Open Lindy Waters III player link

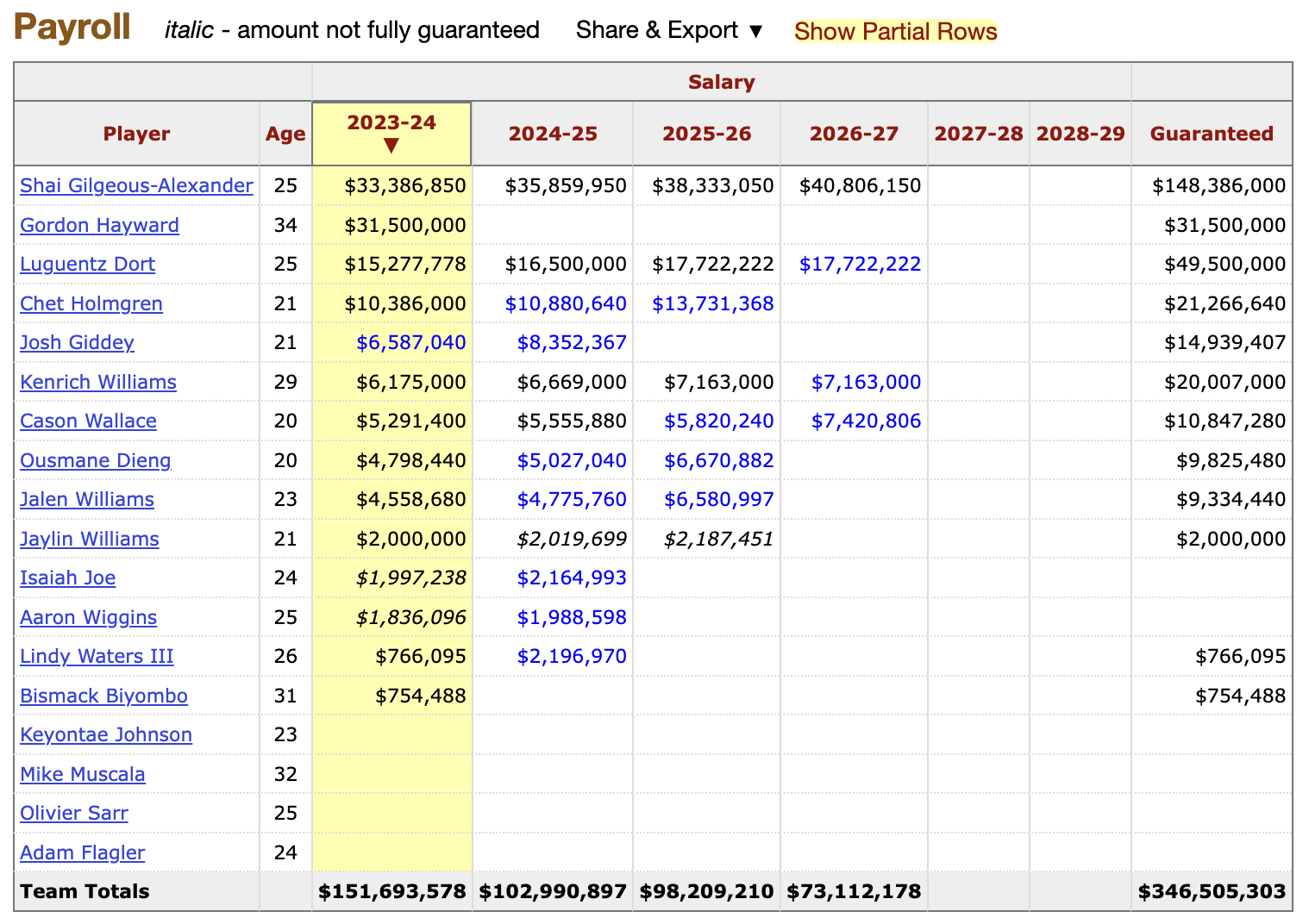tap(97, 656)
